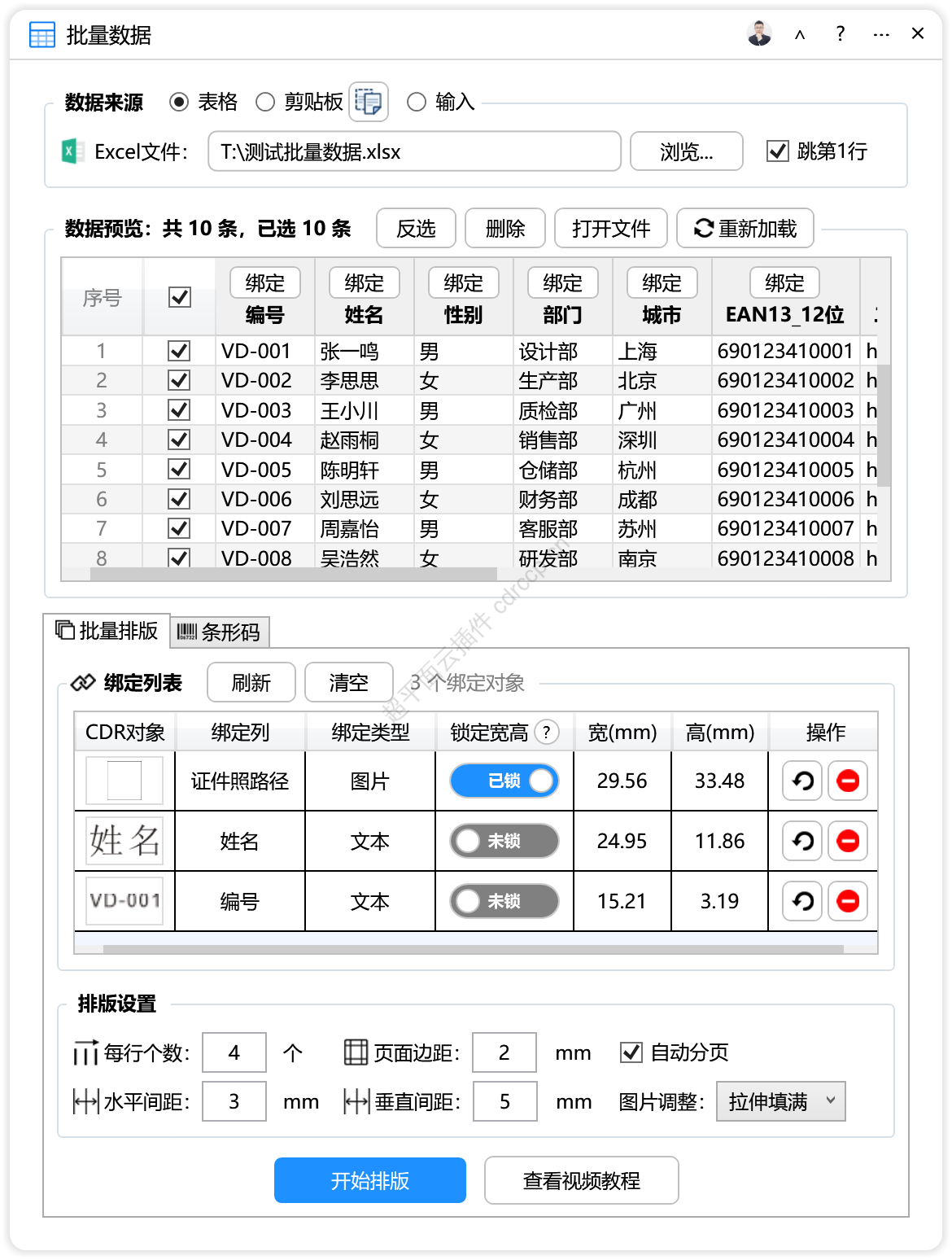Click the 删除 button
Viewport: 952px width, 1260px height.
click(505, 229)
